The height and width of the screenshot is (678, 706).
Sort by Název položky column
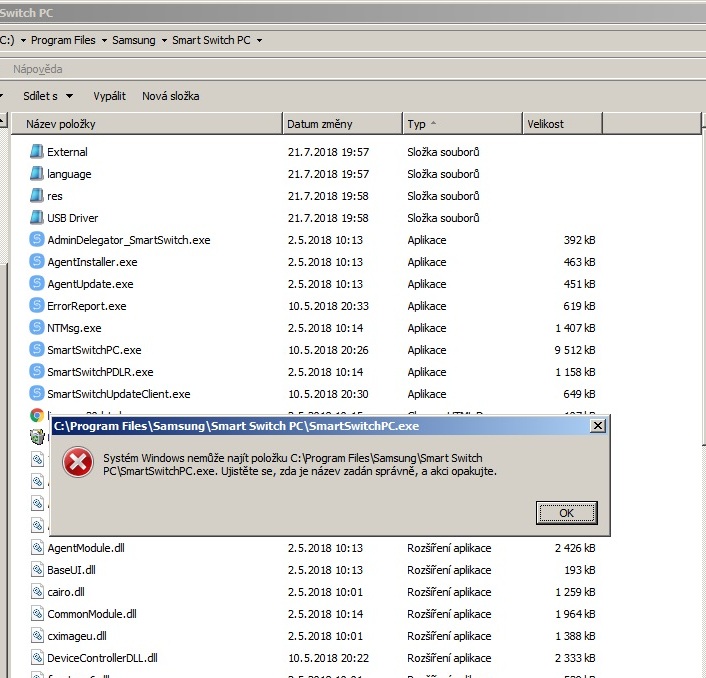point(146,124)
